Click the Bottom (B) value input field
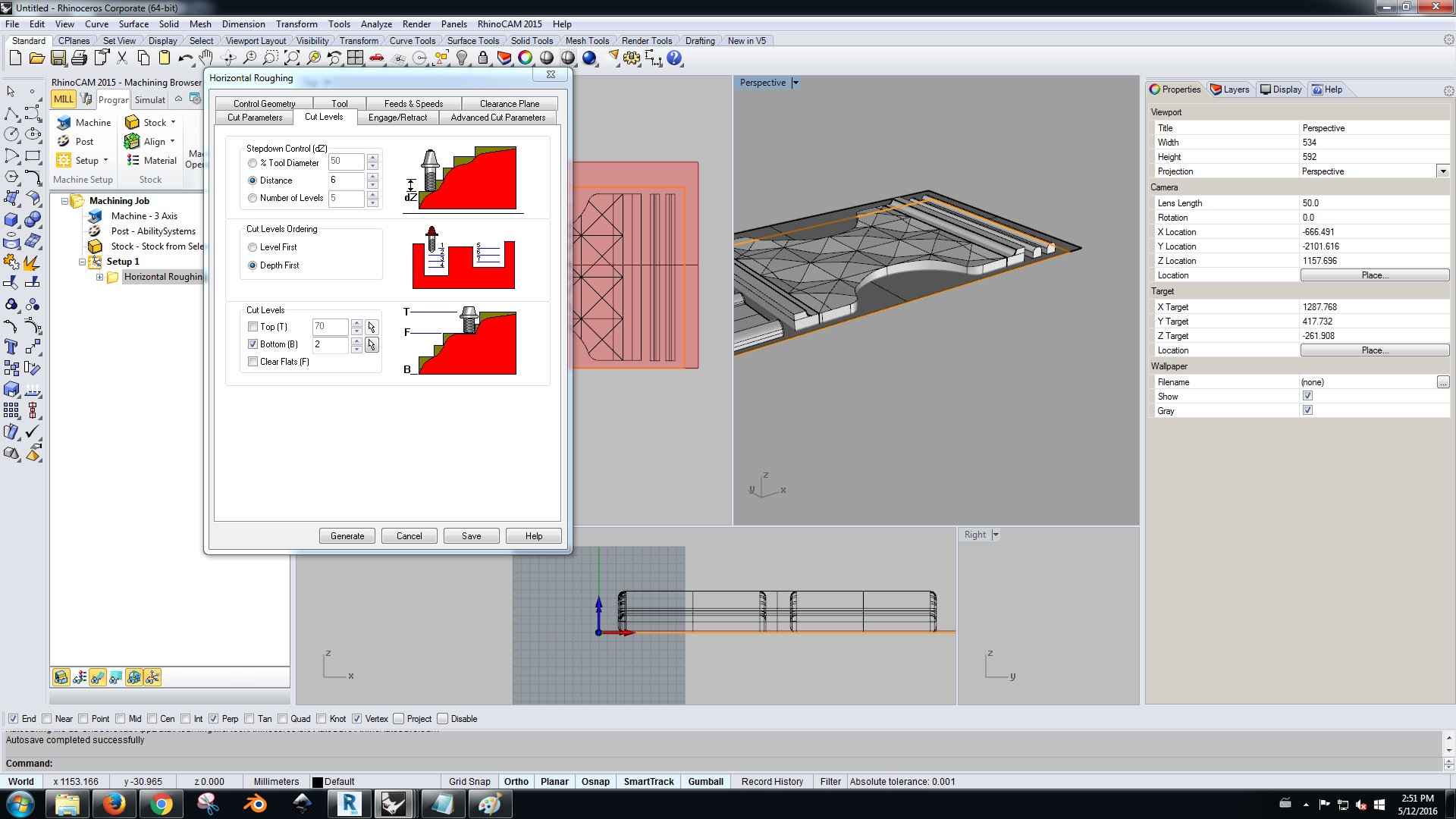The width and height of the screenshot is (1456, 819). point(331,344)
